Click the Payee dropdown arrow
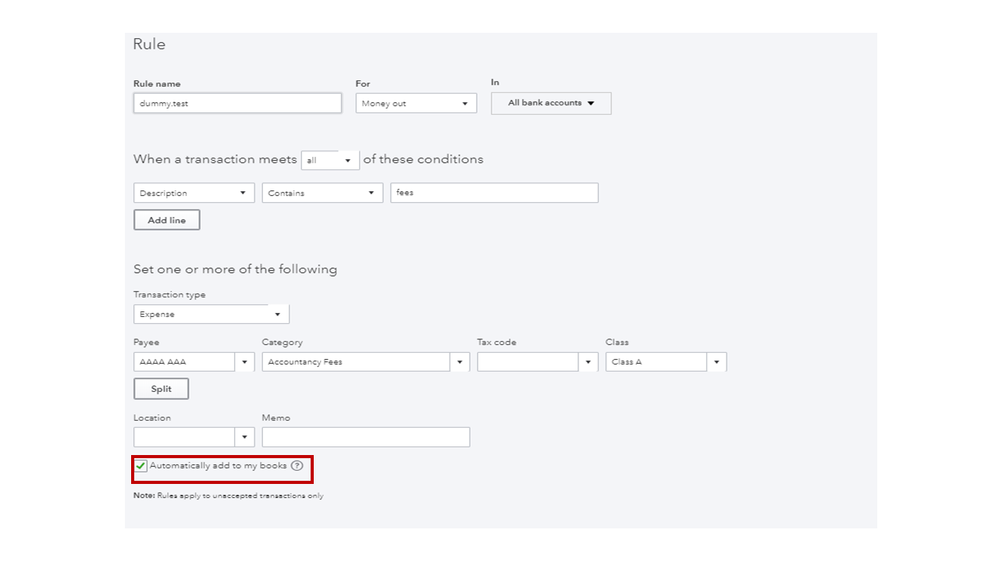Image resolution: width=999 pixels, height=562 pixels. tap(244, 362)
